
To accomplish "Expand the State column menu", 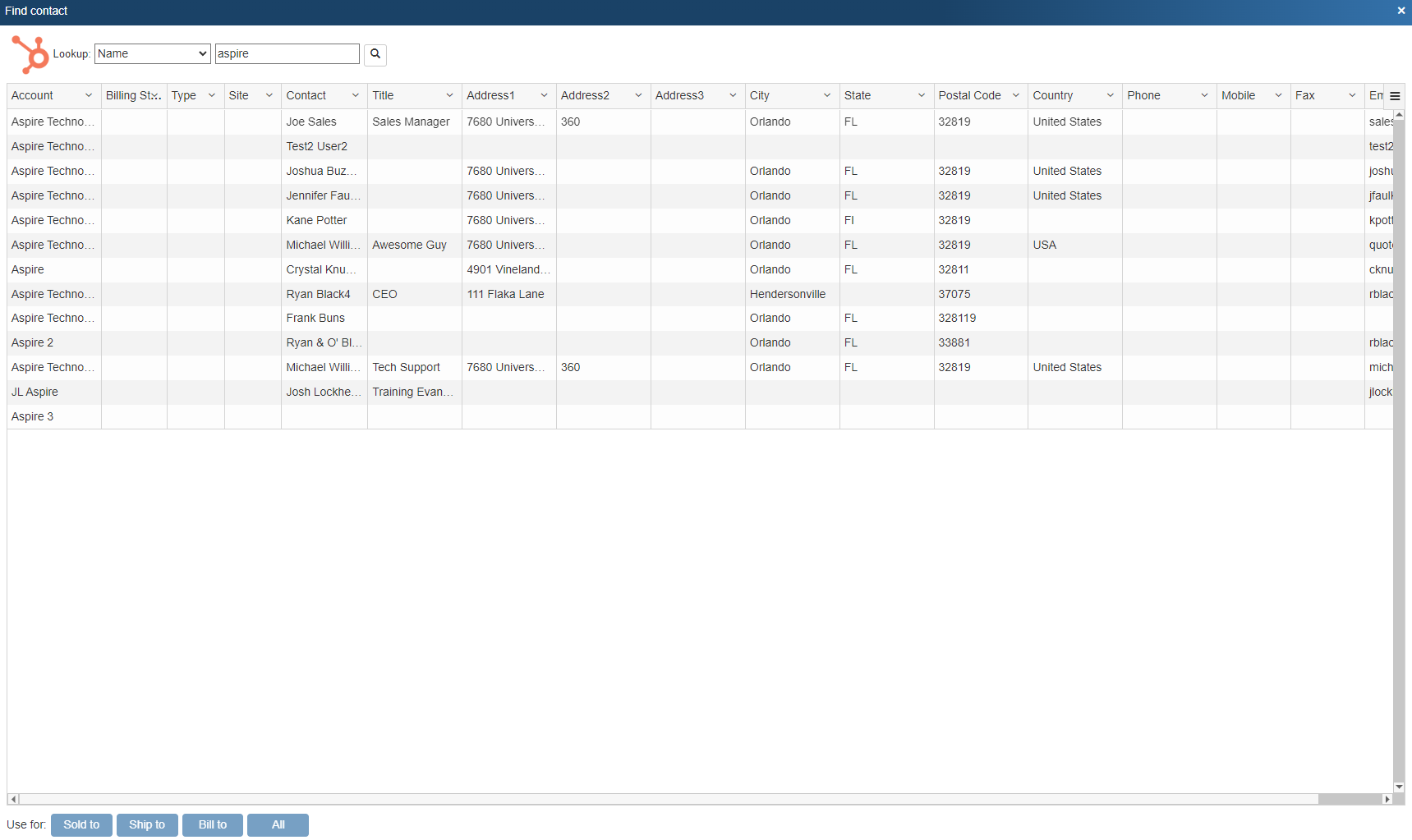I will [921, 95].
